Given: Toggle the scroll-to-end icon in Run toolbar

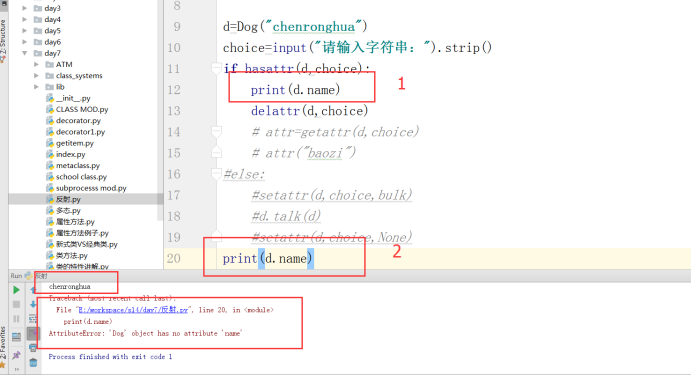Looking at the screenshot, I should click(x=33, y=334).
